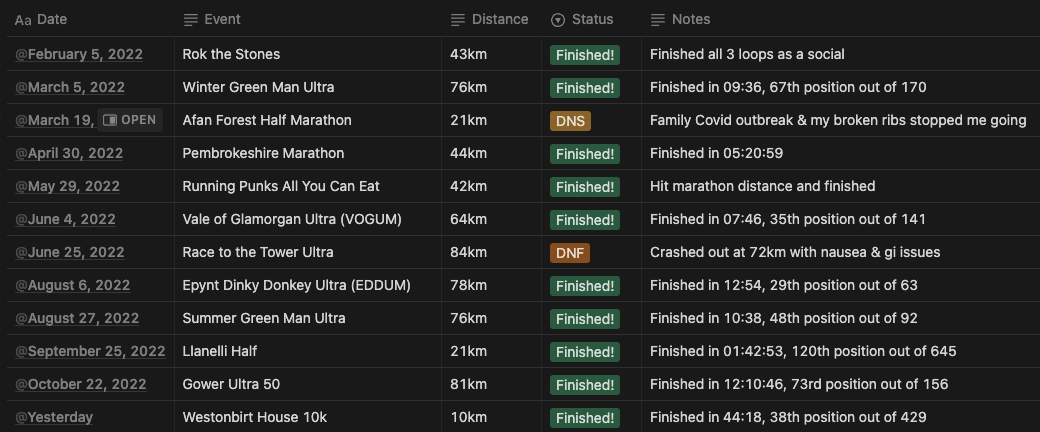Viewport: 1040px width, 432px height.
Task: Click the Event column header
Action: pyautogui.click(x=308, y=20)
